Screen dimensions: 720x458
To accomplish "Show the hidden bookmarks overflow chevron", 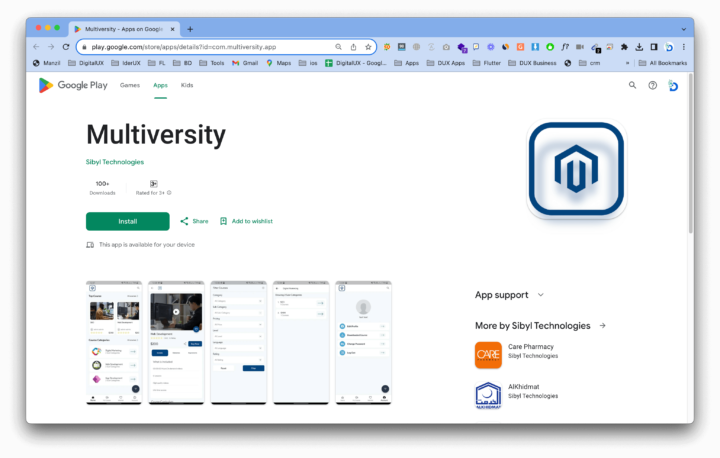I will pyautogui.click(x=627, y=63).
